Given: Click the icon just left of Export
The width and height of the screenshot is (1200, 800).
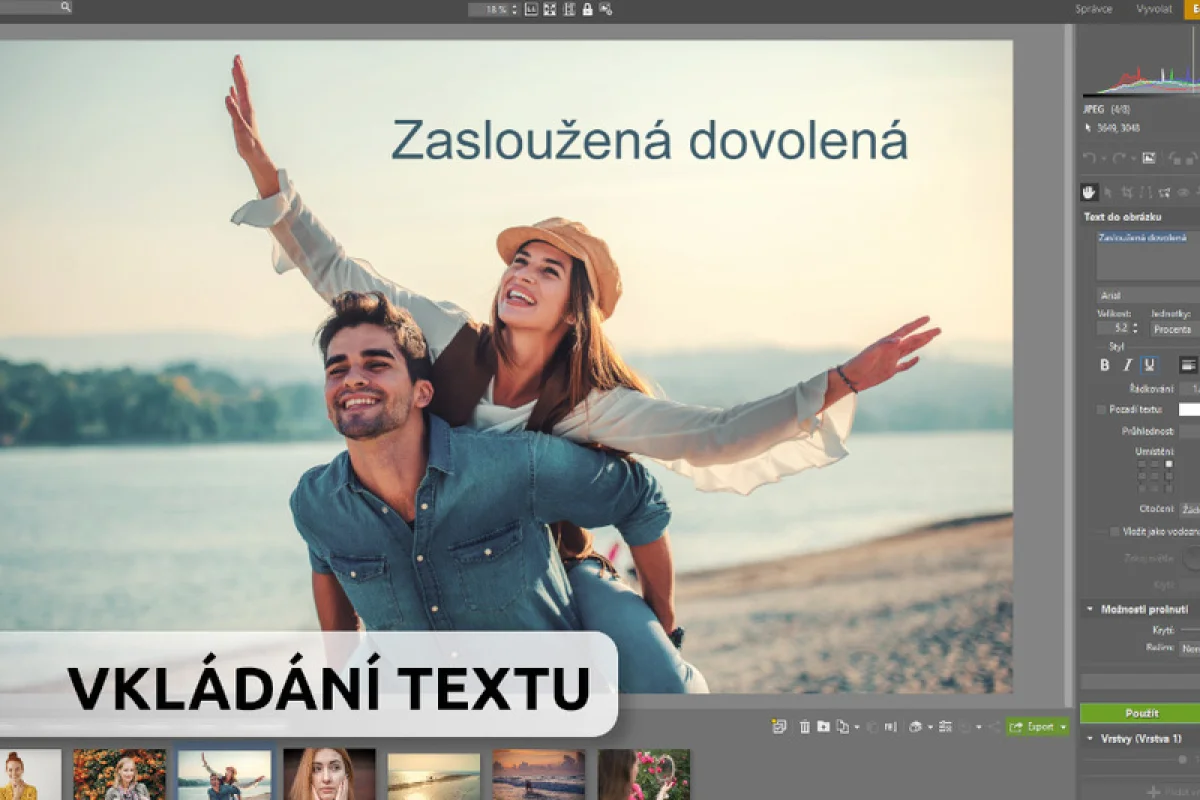Looking at the screenshot, I should tap(993, 727).
